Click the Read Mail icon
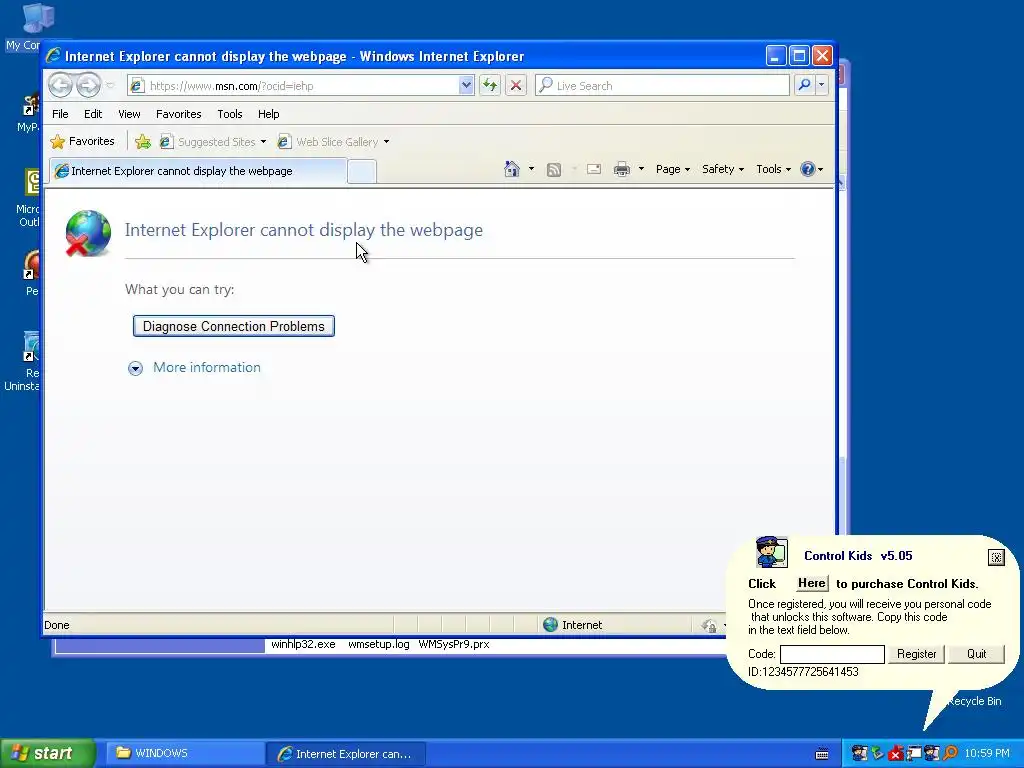This screenshot has width=1024, height=768. pos(594,169)
